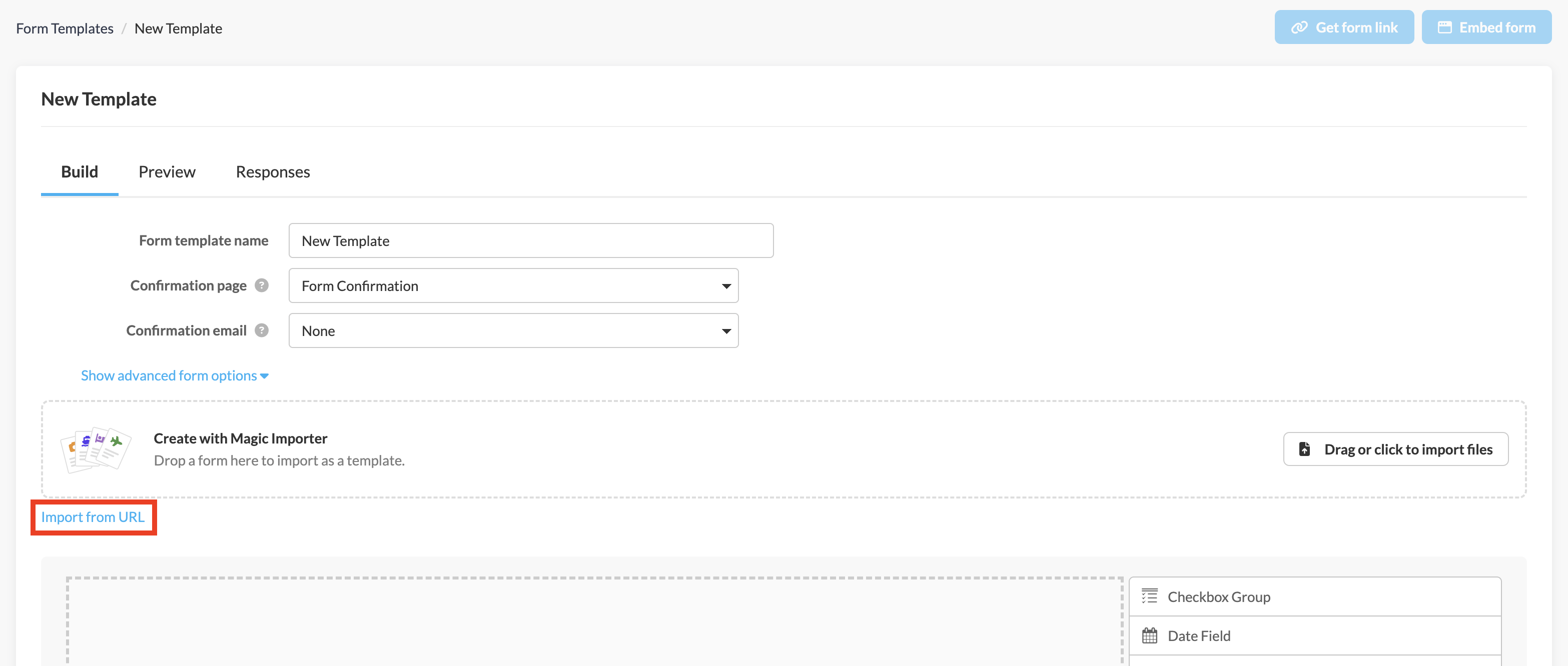Switch to the Preview tab
Image resolution: width=1568 pixels, height=666 pixels.
point(167,172)
